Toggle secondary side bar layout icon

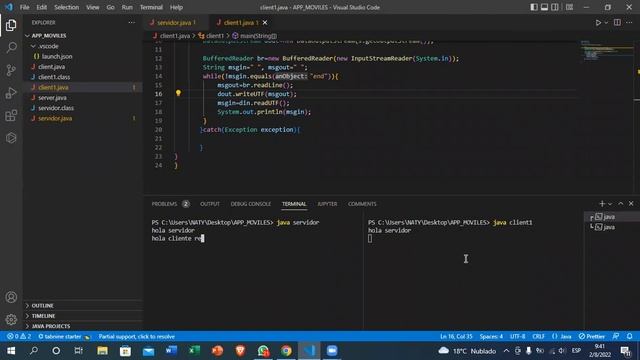tap(555, 7)
